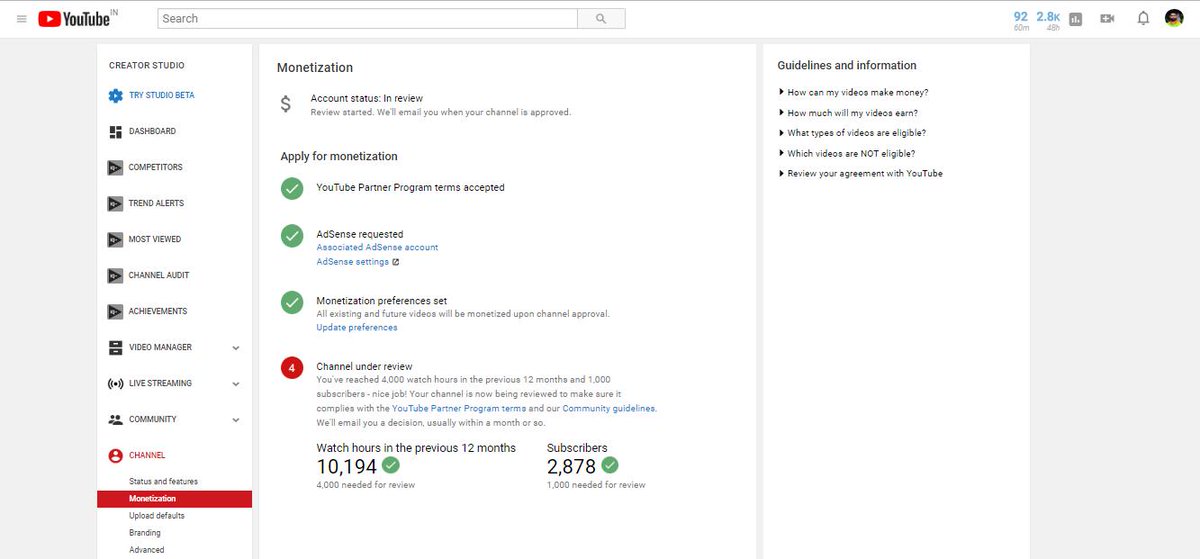Open Advanced channel settings
Viewport: 1200px width, 559px height.
(x=147, y=550)
